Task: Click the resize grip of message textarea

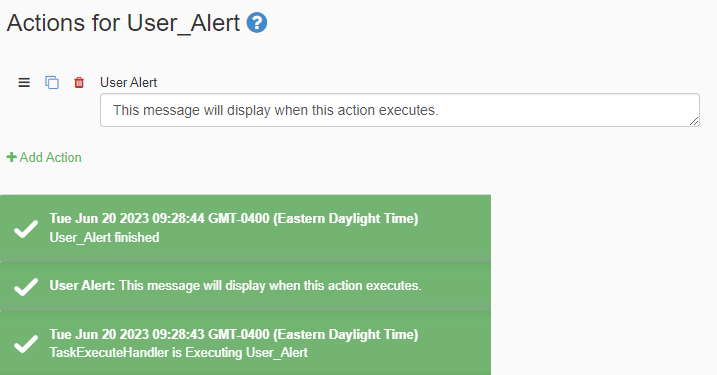Action: pyautogui.click(x=694, y=121)
